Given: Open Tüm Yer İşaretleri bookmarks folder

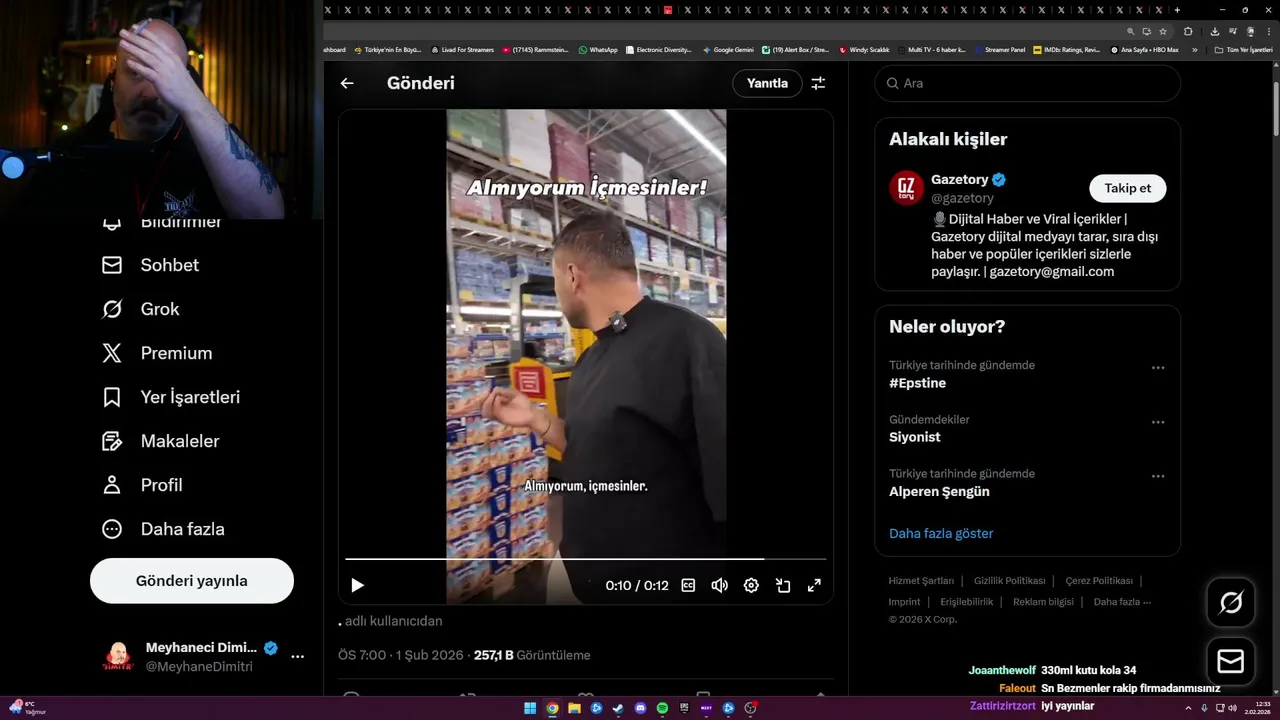Looking at the screenshot, I should click(x=1243, y=49).
